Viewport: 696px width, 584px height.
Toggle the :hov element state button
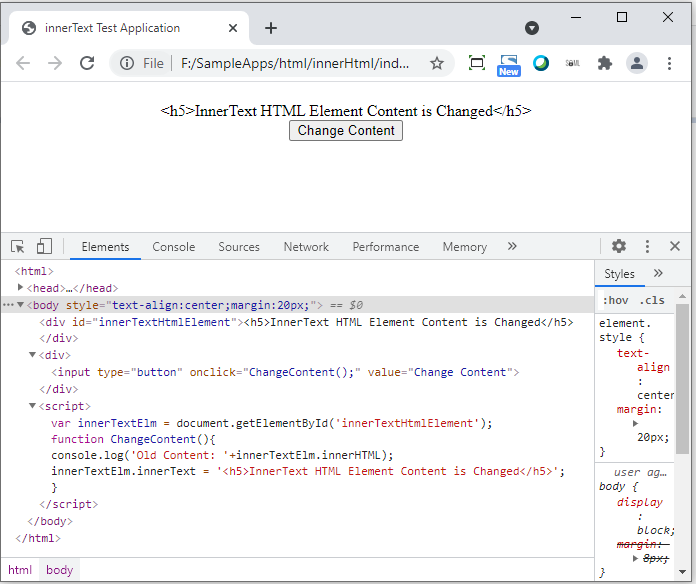(x=615, y=300)
